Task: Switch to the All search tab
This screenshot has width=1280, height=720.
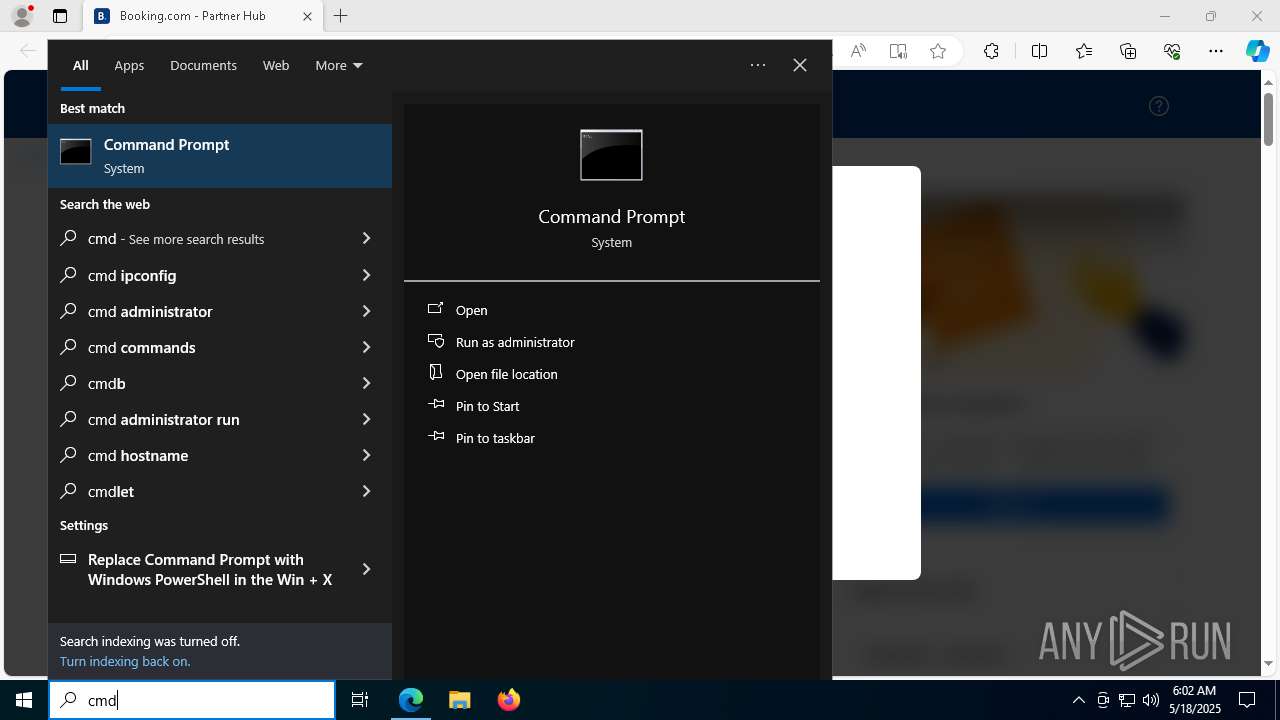Action: 80,65
